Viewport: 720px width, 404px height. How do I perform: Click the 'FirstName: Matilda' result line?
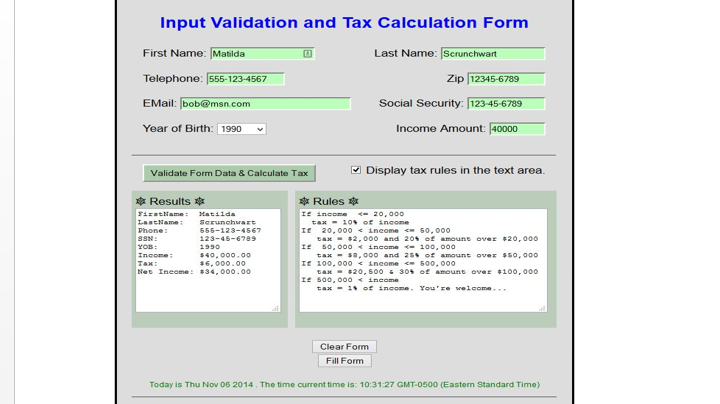tap(186, 214)
